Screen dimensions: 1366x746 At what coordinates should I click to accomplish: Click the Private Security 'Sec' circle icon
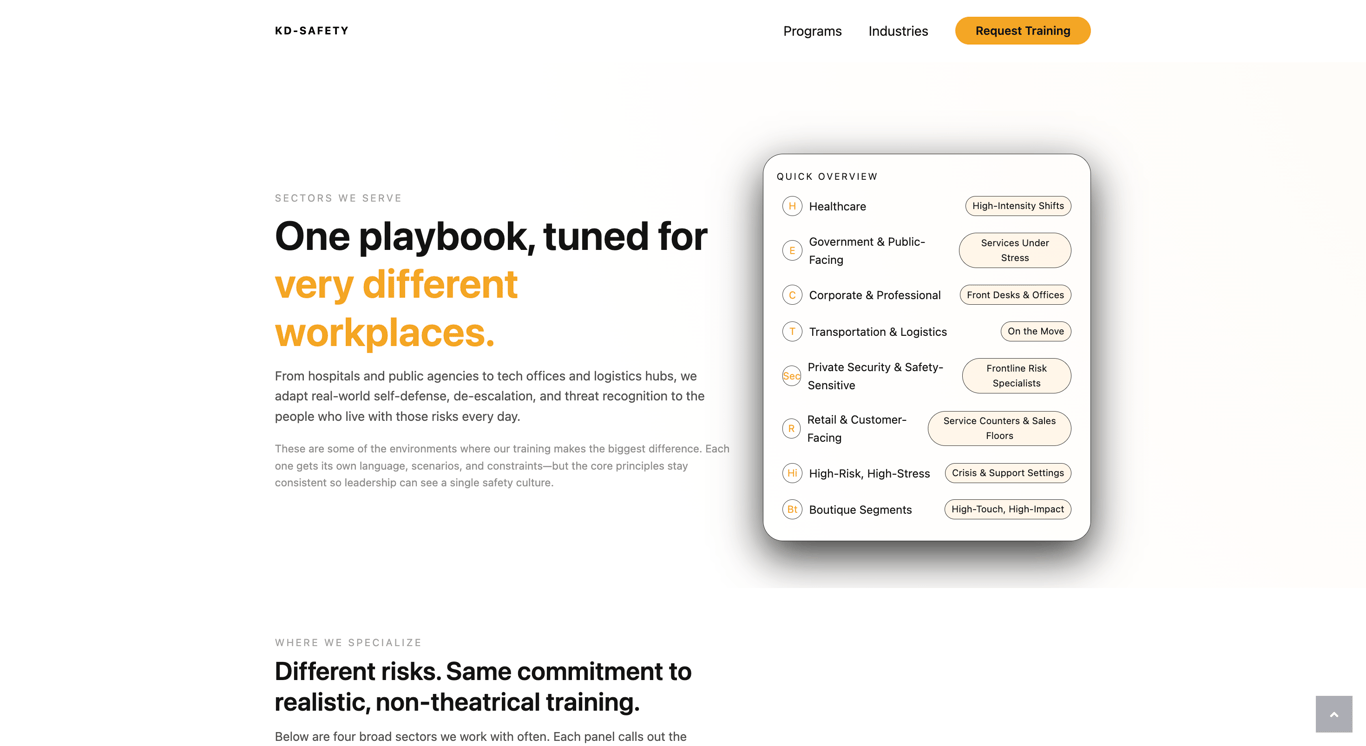(791, 376)
